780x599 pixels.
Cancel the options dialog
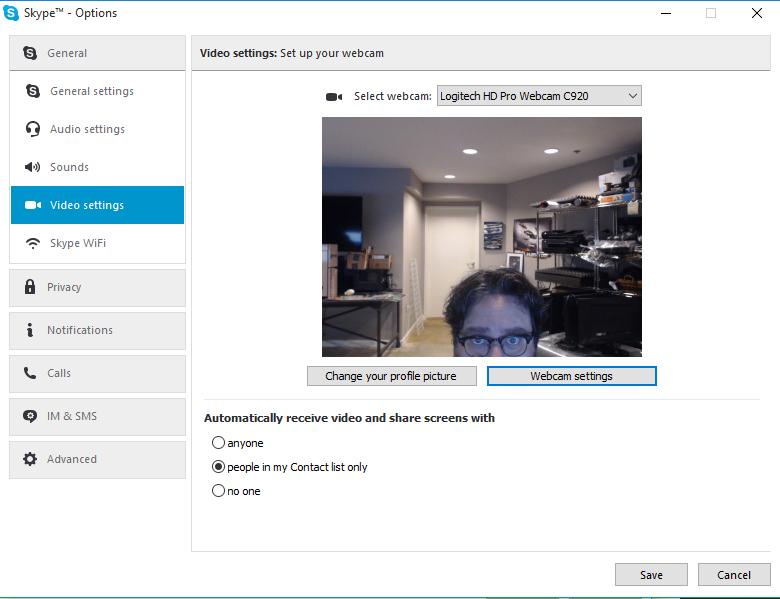tap(734, 575)
